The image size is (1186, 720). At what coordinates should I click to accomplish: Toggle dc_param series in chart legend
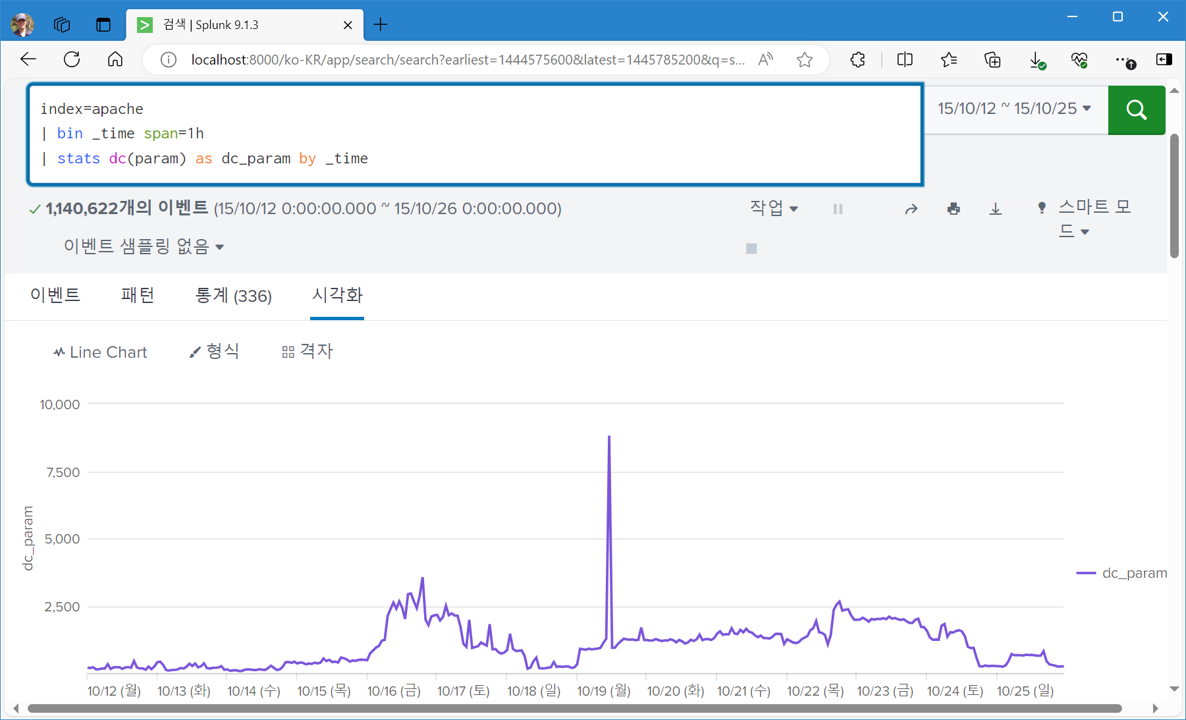[x=1122, y=573]
